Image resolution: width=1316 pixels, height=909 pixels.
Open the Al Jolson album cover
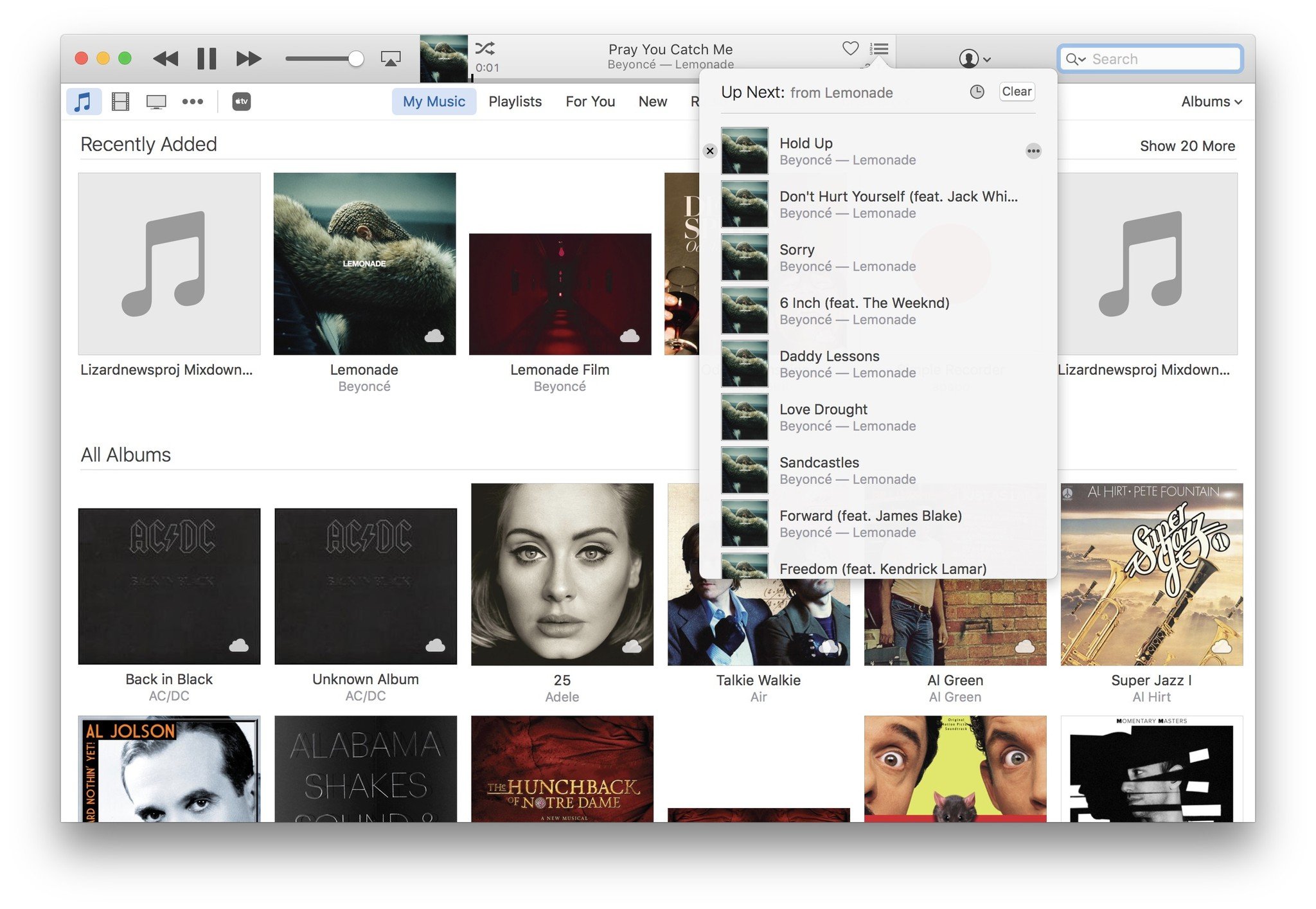(169, 769)
